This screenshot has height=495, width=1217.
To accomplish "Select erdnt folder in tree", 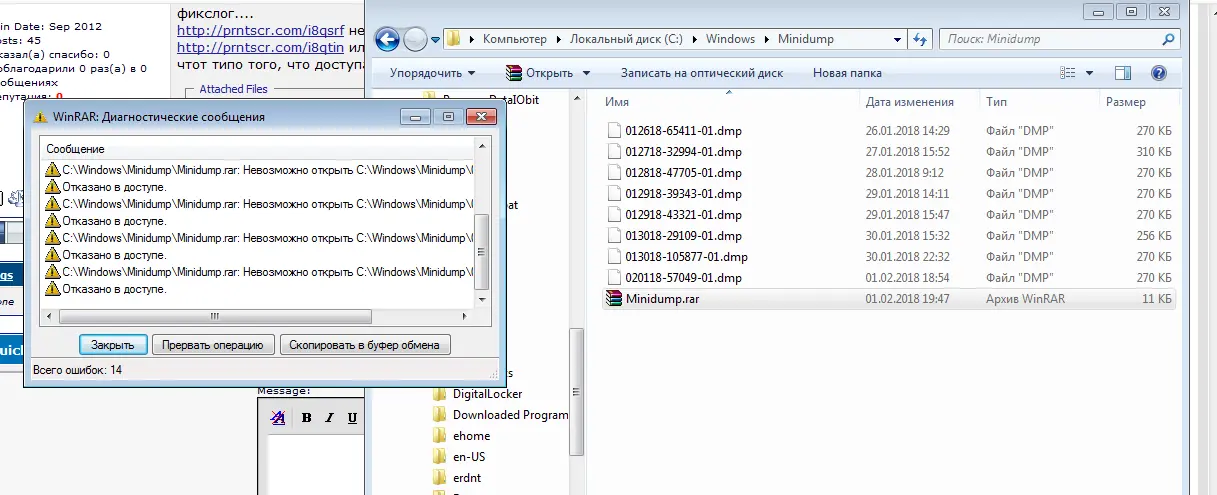I will coord(468,478).
